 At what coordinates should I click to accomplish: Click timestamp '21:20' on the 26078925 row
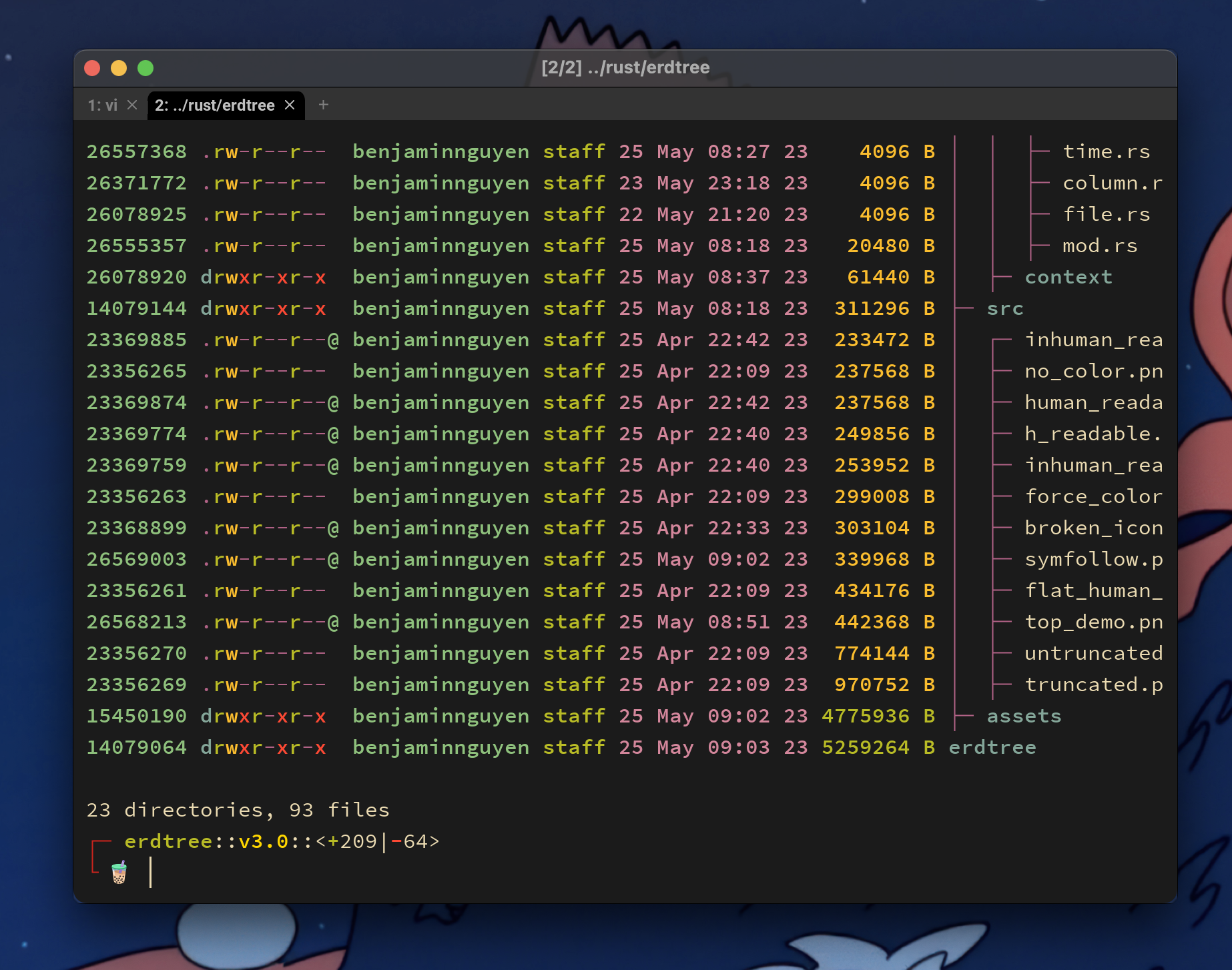coord(739,214)
